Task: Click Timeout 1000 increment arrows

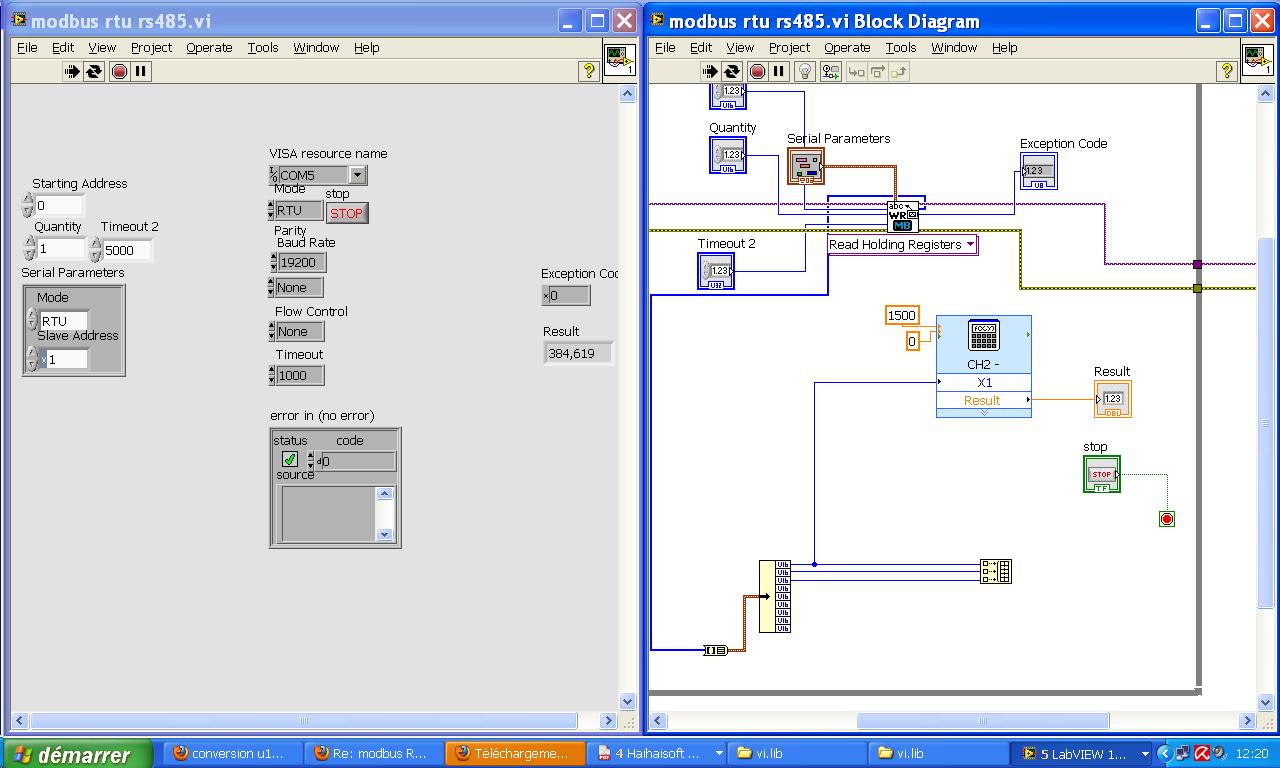Action: pyautogui.click(x=273, y=375)
